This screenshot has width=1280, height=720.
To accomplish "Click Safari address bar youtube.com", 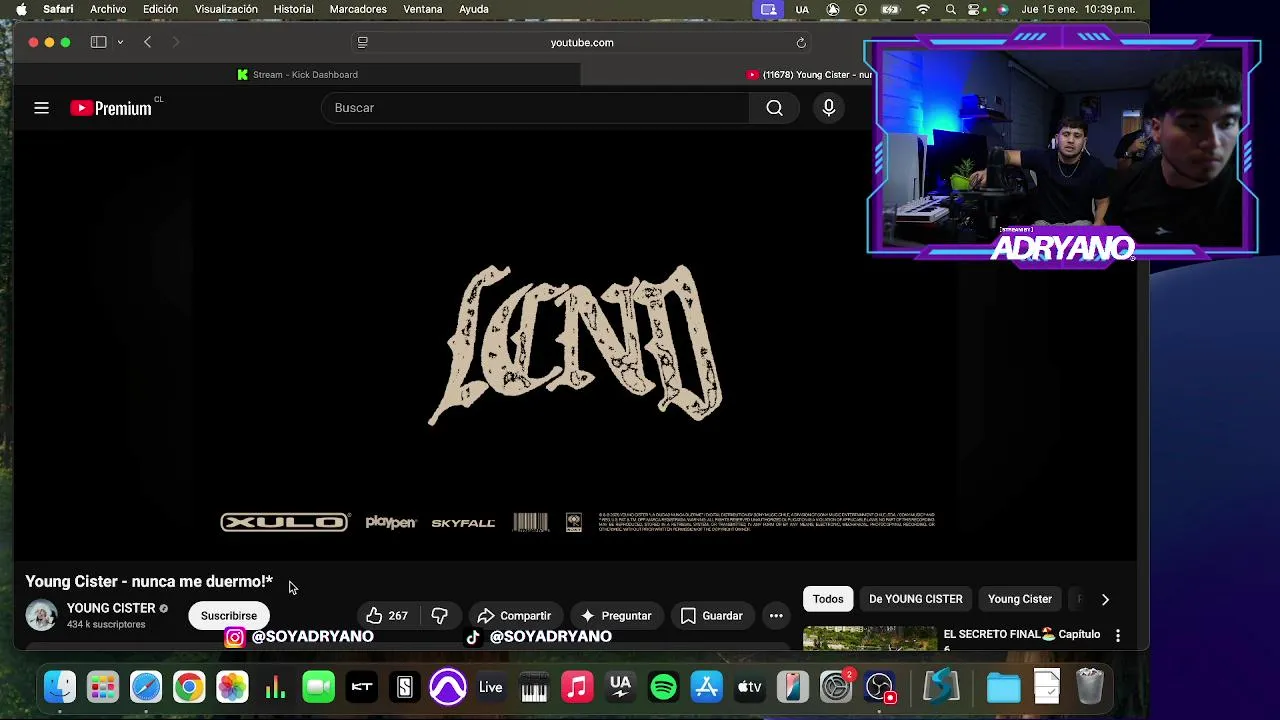I will pyautogui.click(x=582, y=42).
